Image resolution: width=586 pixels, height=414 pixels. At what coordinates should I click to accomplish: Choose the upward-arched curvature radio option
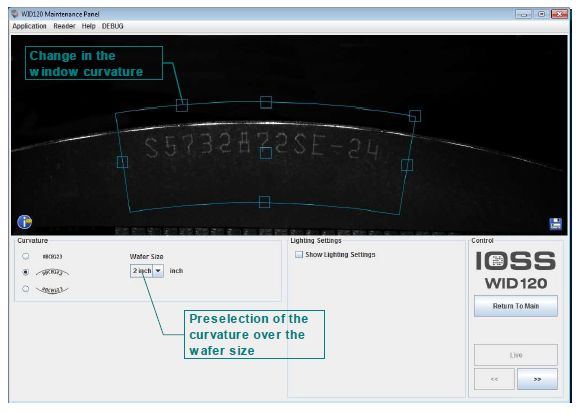coord(26,272)
